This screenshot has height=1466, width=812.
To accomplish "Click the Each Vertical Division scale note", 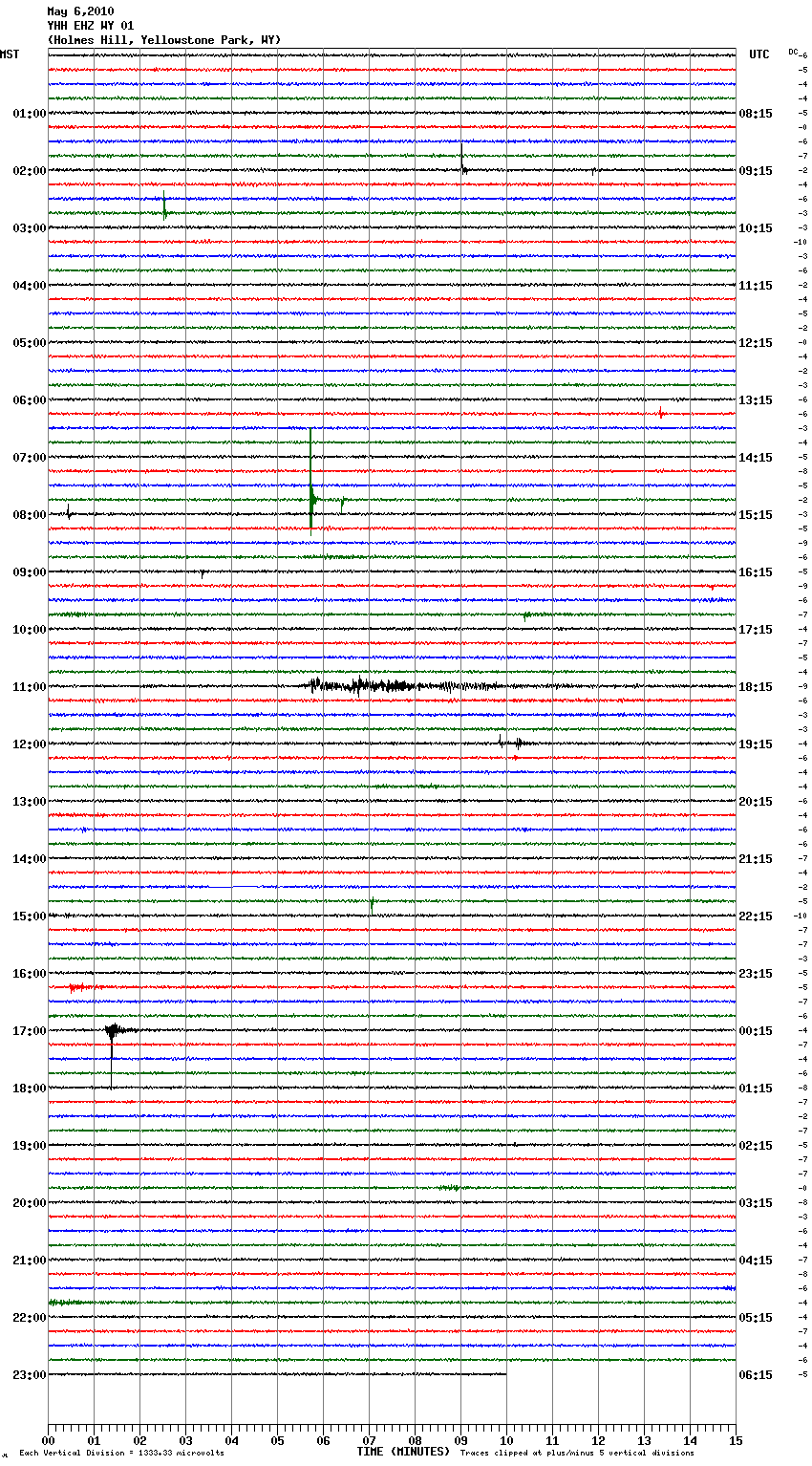I will click(121, 1454).
